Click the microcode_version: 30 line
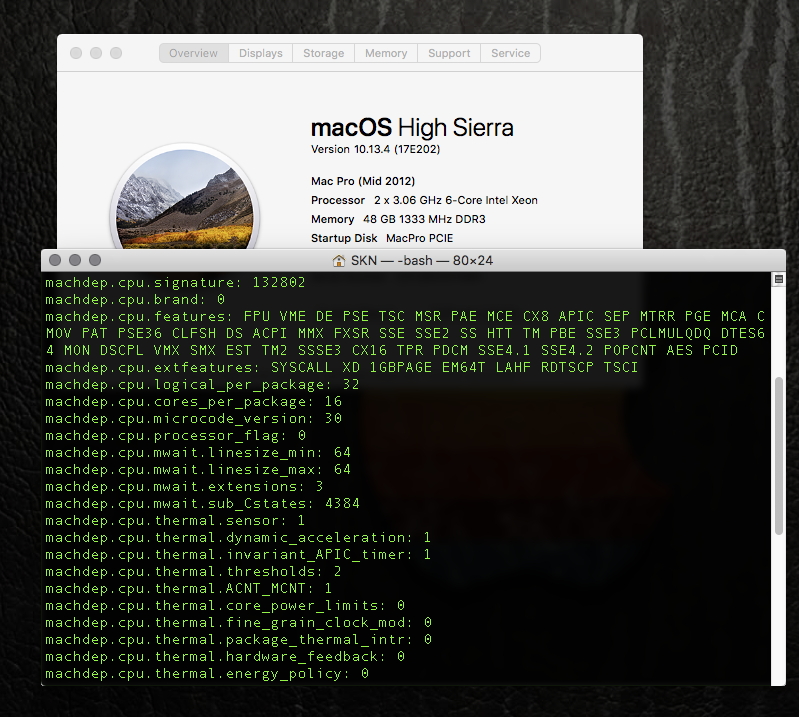This screenshot has height=717, width=799. [194, 418]
